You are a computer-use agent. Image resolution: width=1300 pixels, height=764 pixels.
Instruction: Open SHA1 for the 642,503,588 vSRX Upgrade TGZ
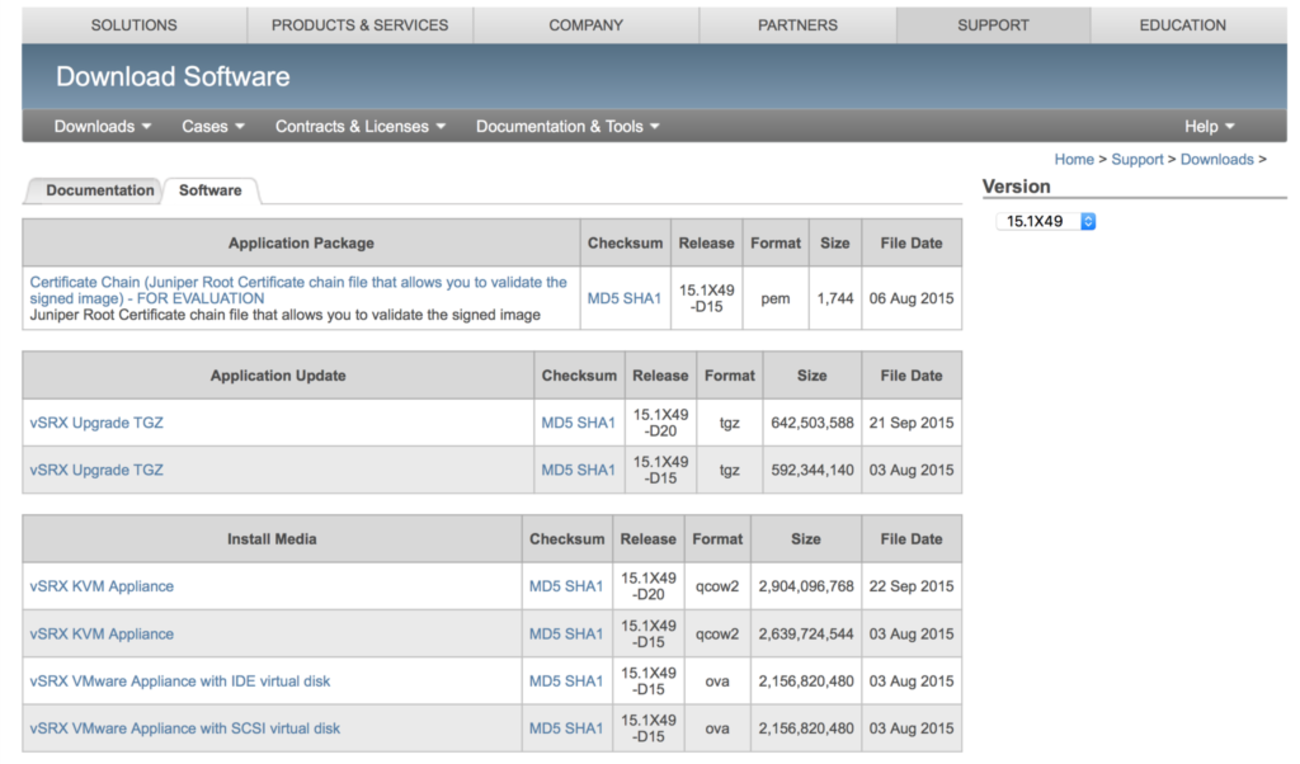[597, 423]
